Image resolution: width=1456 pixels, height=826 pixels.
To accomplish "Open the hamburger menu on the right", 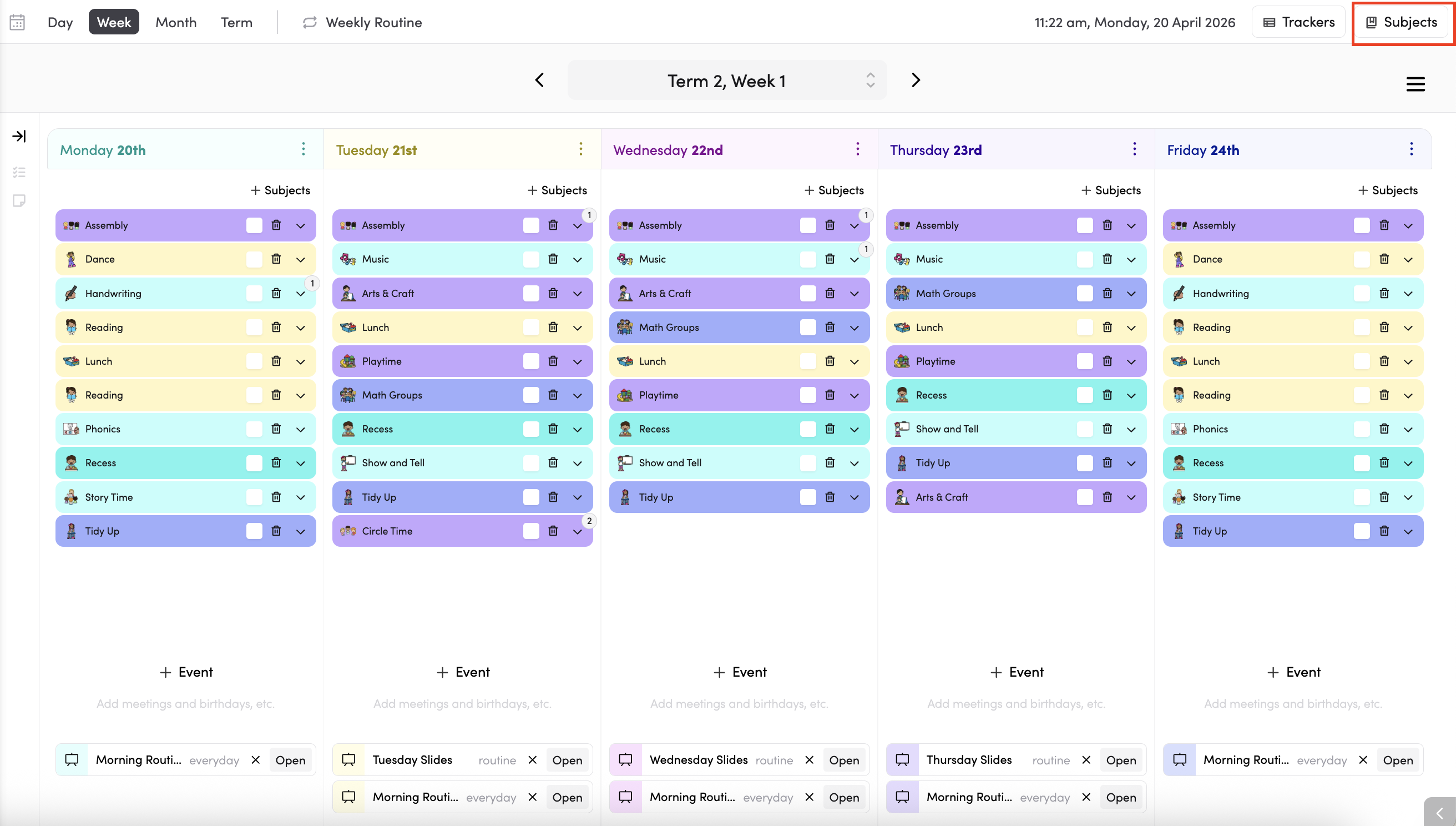I will [1415, 84].
